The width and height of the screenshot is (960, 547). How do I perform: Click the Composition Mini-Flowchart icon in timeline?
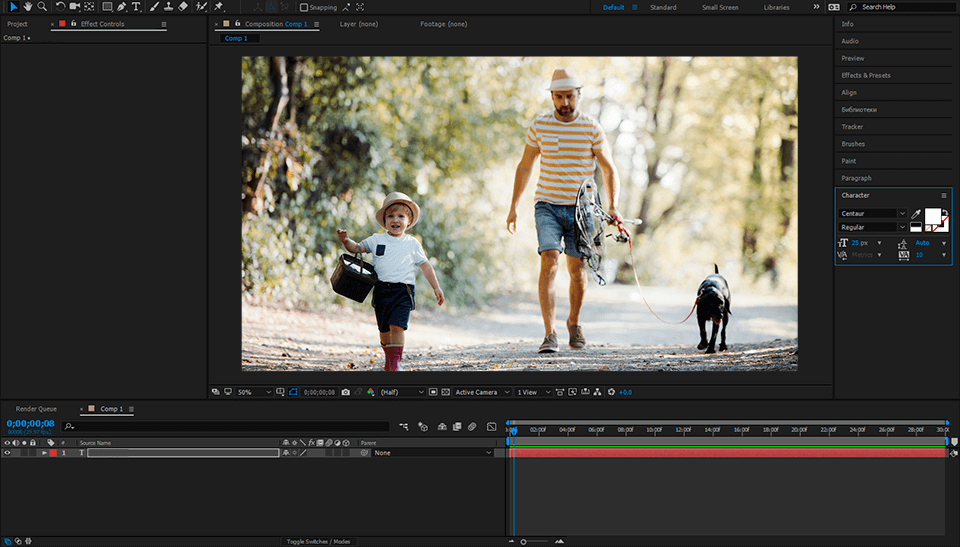click(403, 426)
